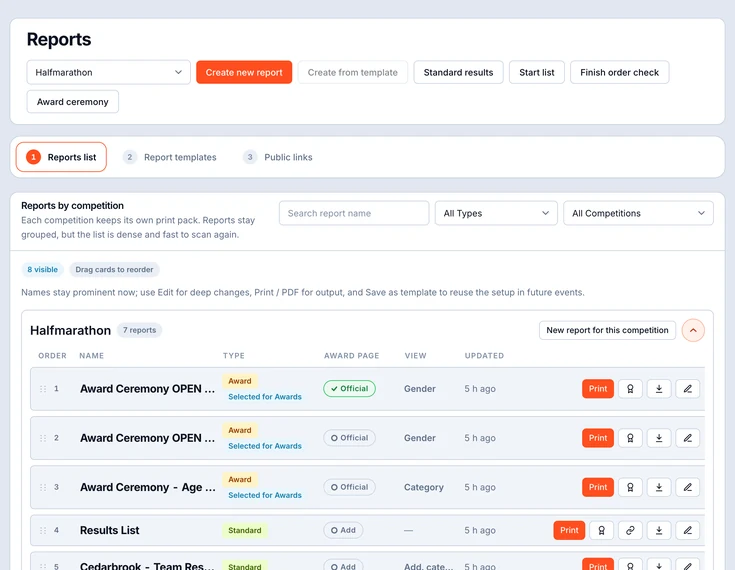735x570 pixels.
Task: Grab drag handle of row 3
Action: point(43,487)
